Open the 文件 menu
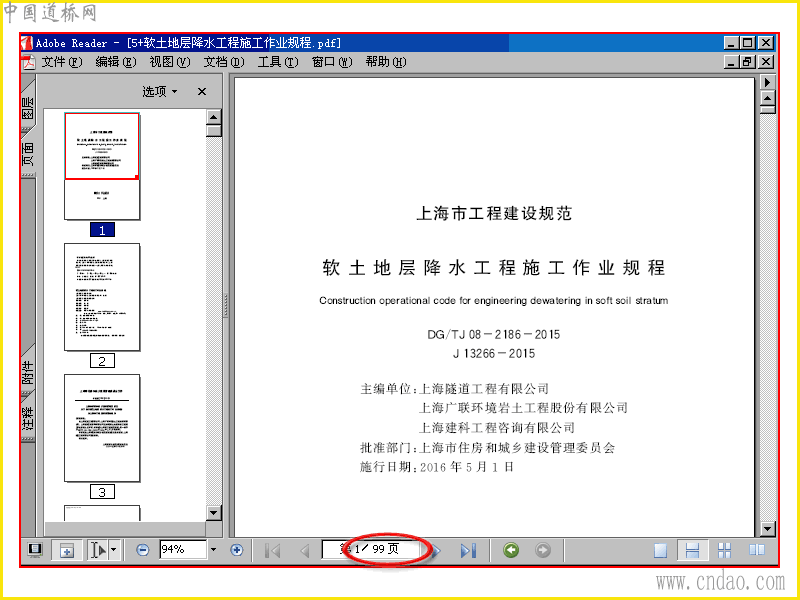 point(61,62)
